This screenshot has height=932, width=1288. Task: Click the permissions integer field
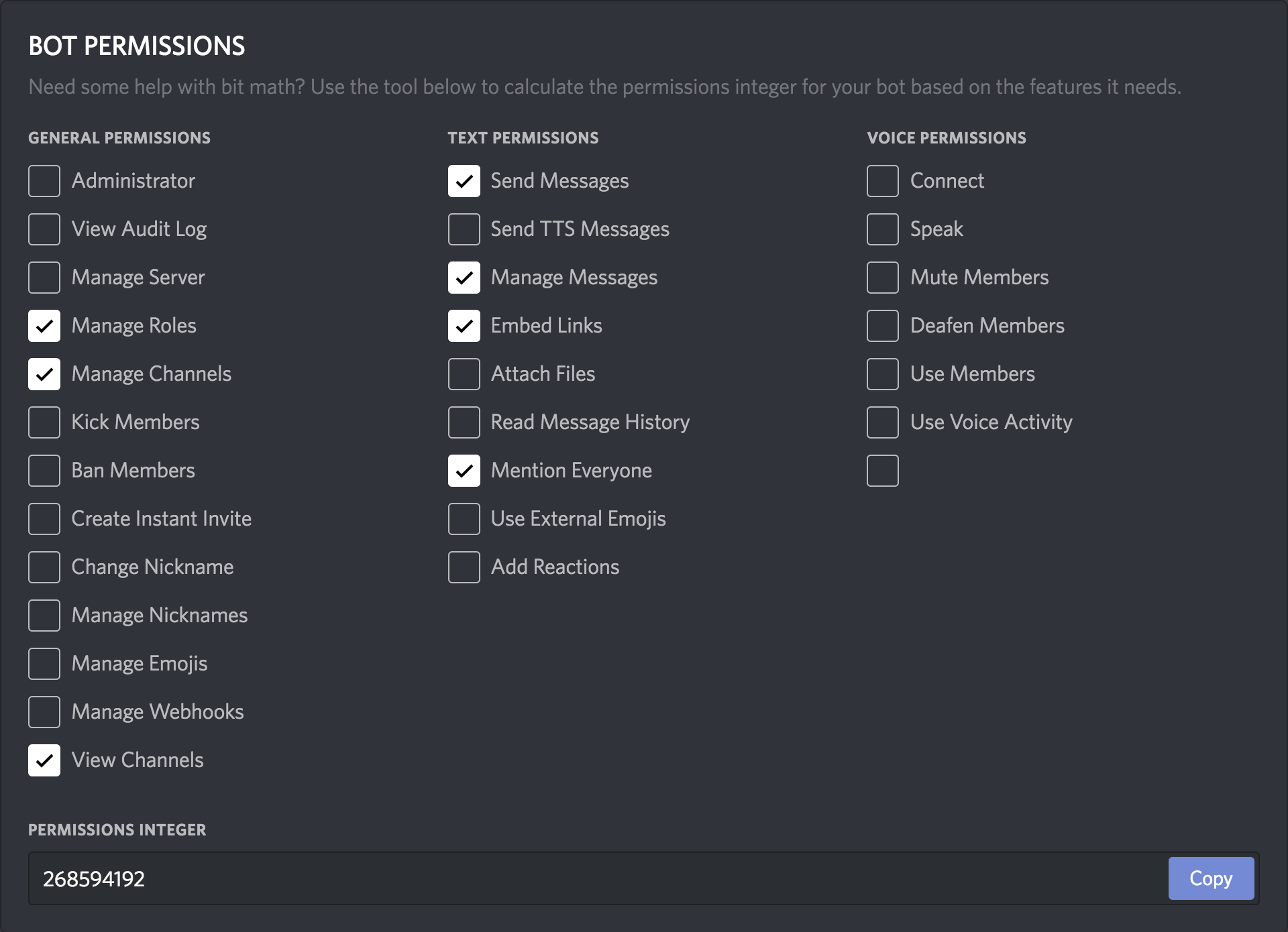(x=590, y=878)
